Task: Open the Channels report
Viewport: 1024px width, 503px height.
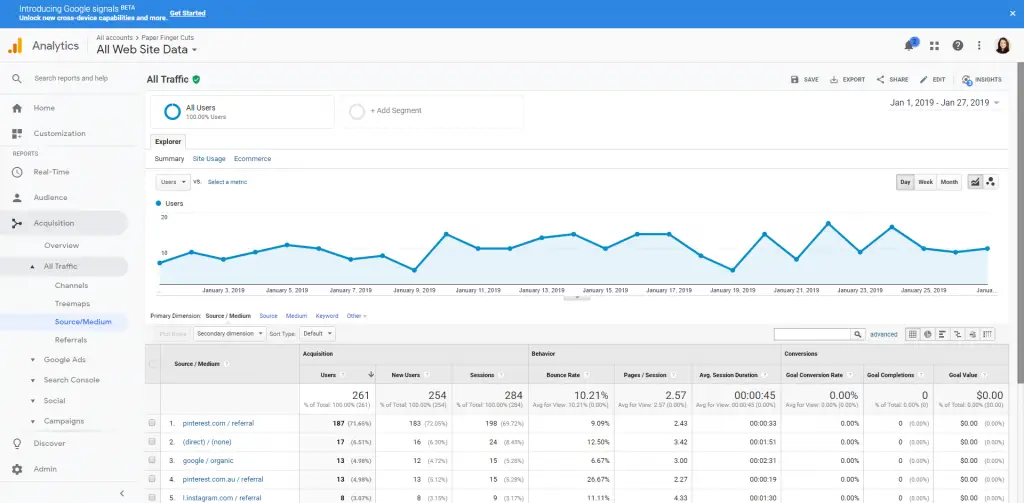Action: 71,285
